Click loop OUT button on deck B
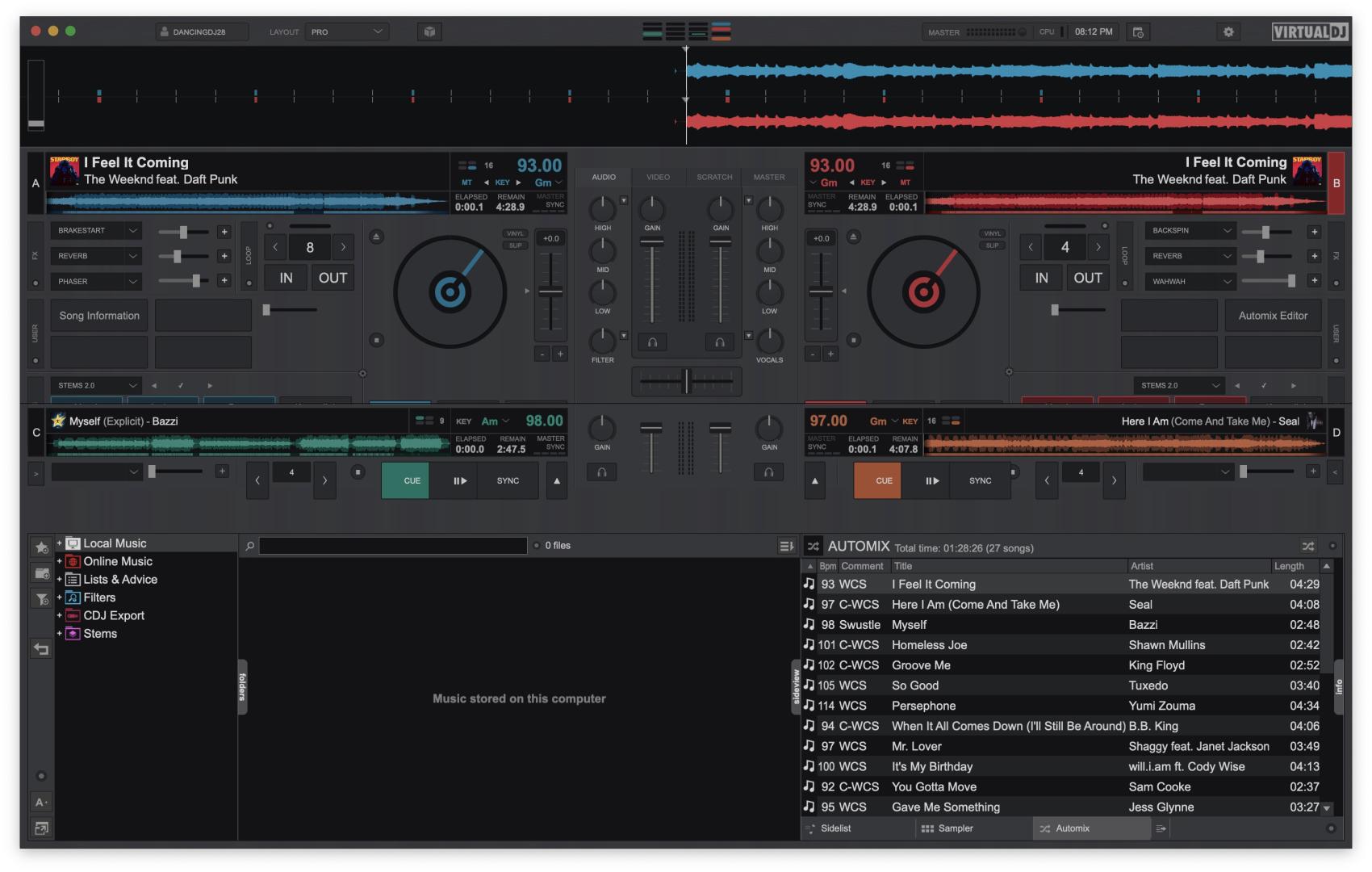The image size is (1372, 872). pyautogui.click(x=1087, y=278)
